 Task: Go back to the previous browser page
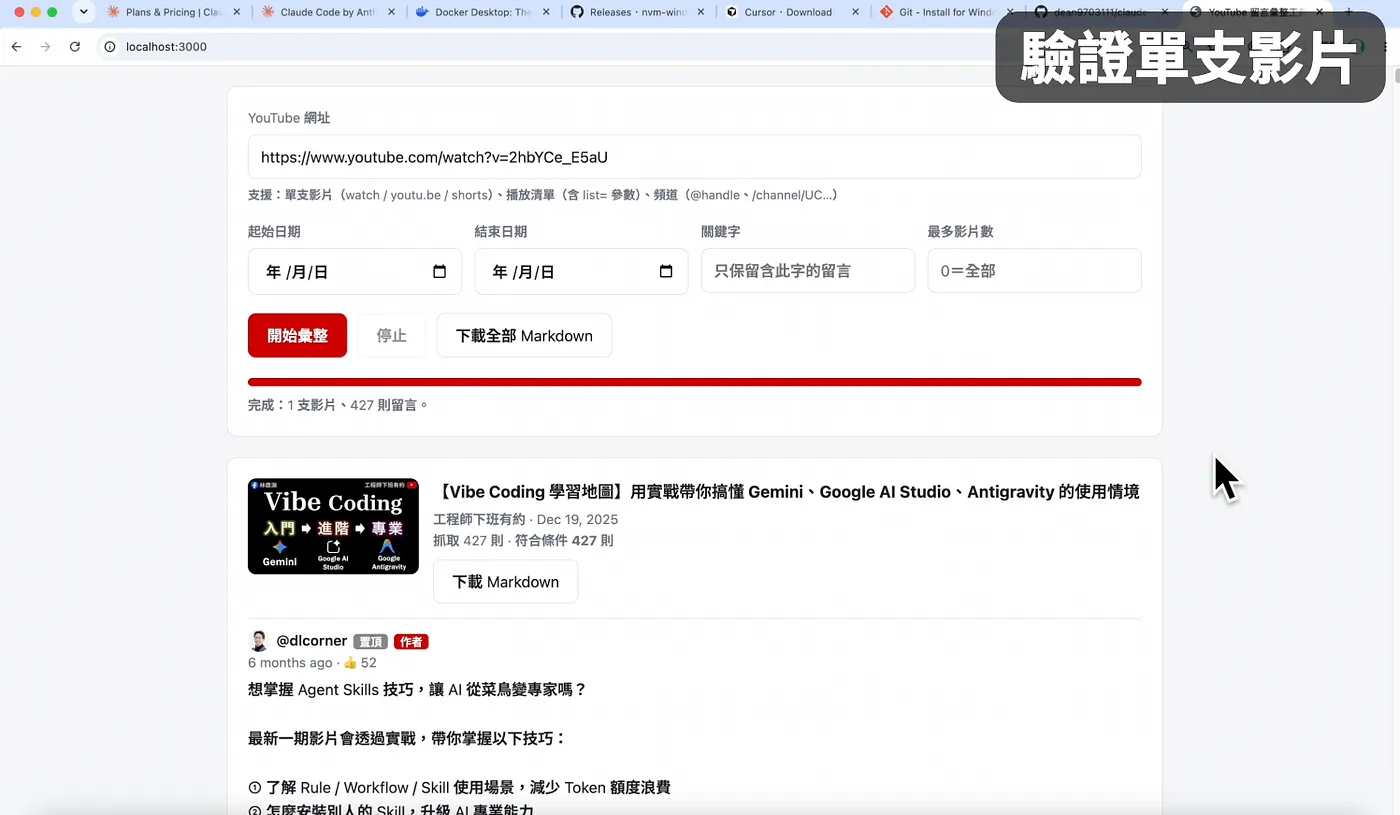(x=16, y=47)
